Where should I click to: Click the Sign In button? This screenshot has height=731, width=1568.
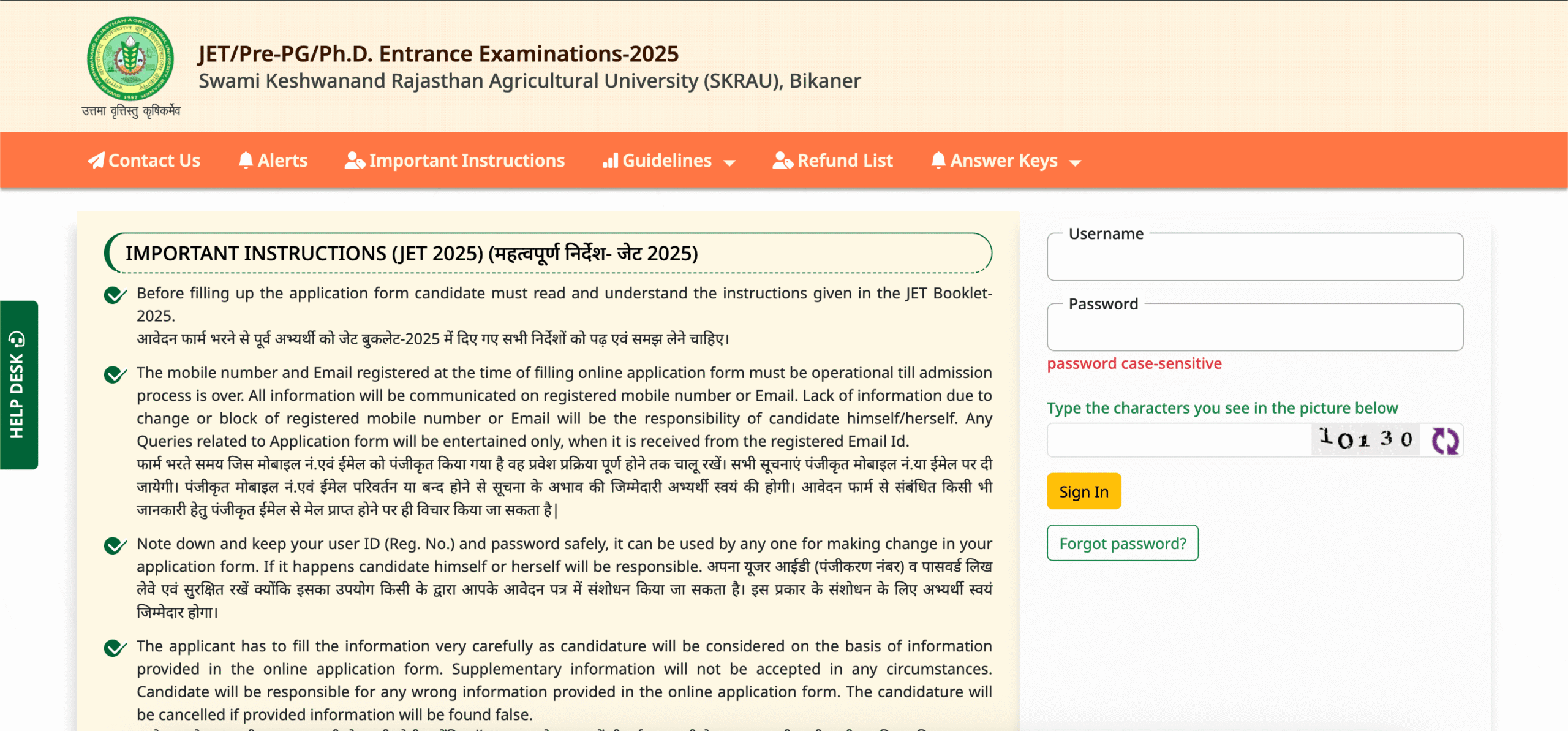click(1084, 491)
